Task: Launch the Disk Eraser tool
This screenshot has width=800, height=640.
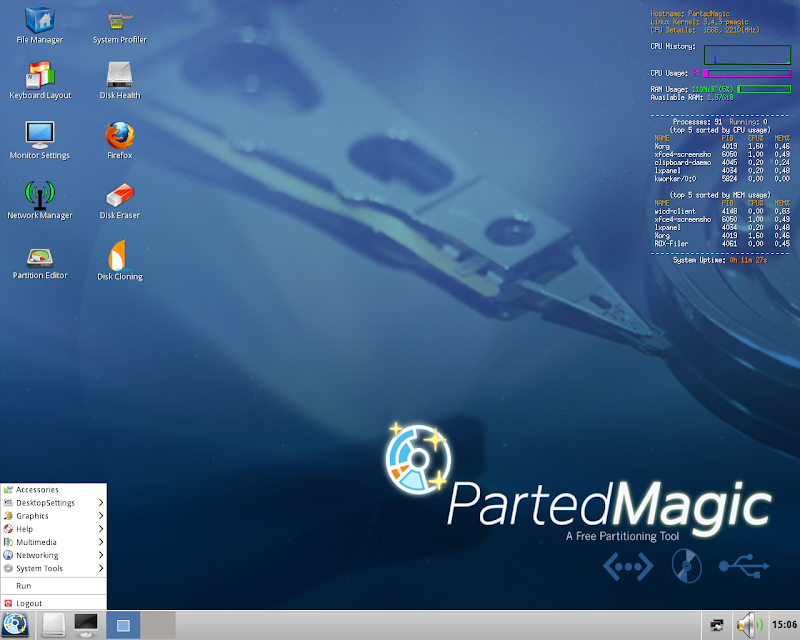Action: pos(120,201)
